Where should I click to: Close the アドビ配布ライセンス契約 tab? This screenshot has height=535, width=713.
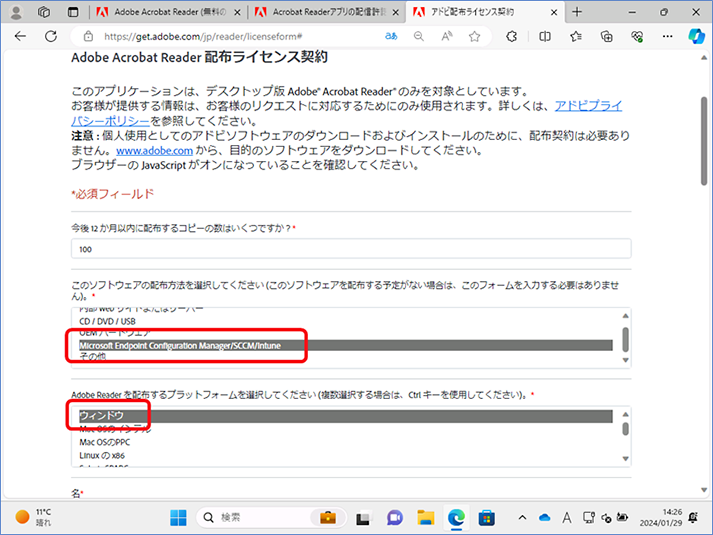pyautogui.click(x=554, y=13)
